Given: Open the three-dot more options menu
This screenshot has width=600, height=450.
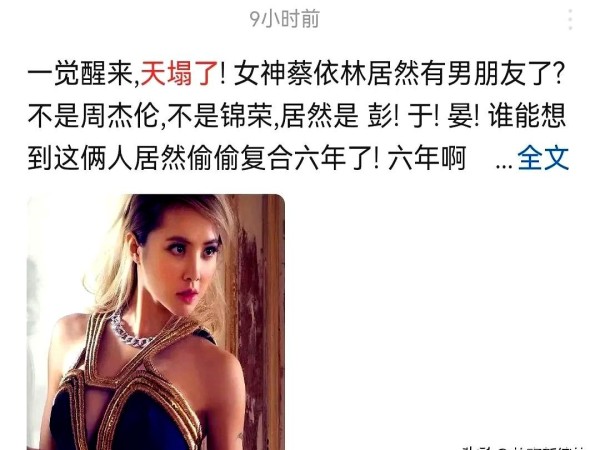Looking at the screenshot, I should 570,19.
